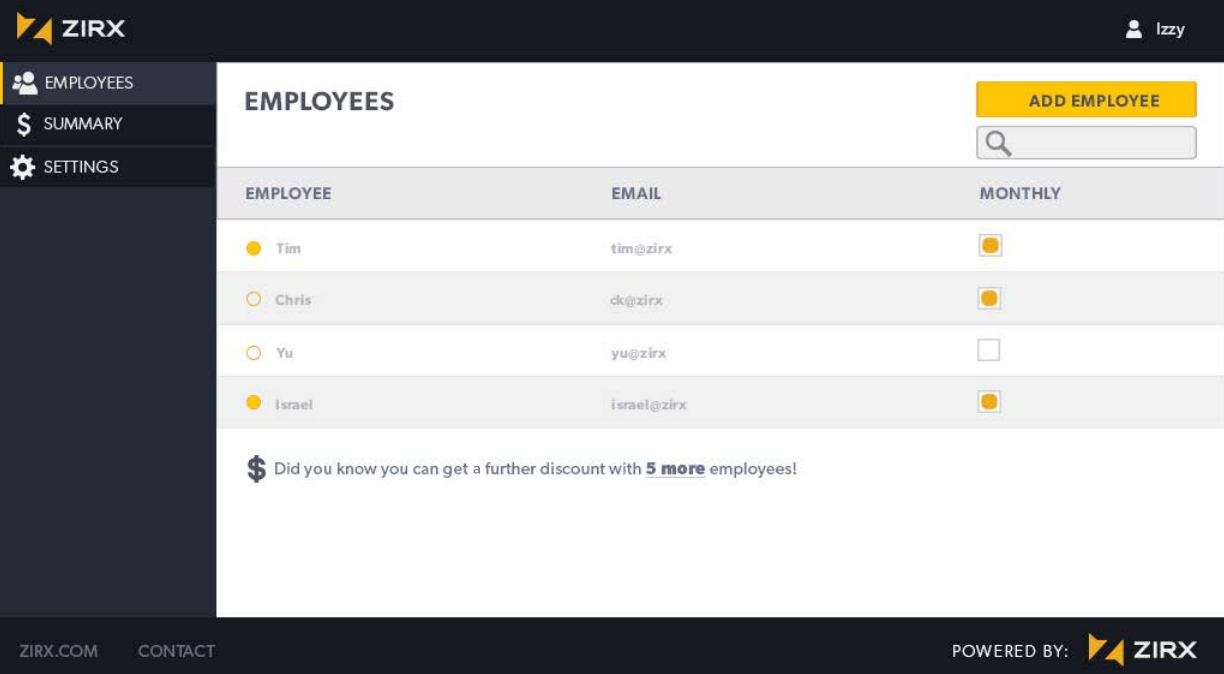Open the ZIRX.COM footer link

coord(58,651)
